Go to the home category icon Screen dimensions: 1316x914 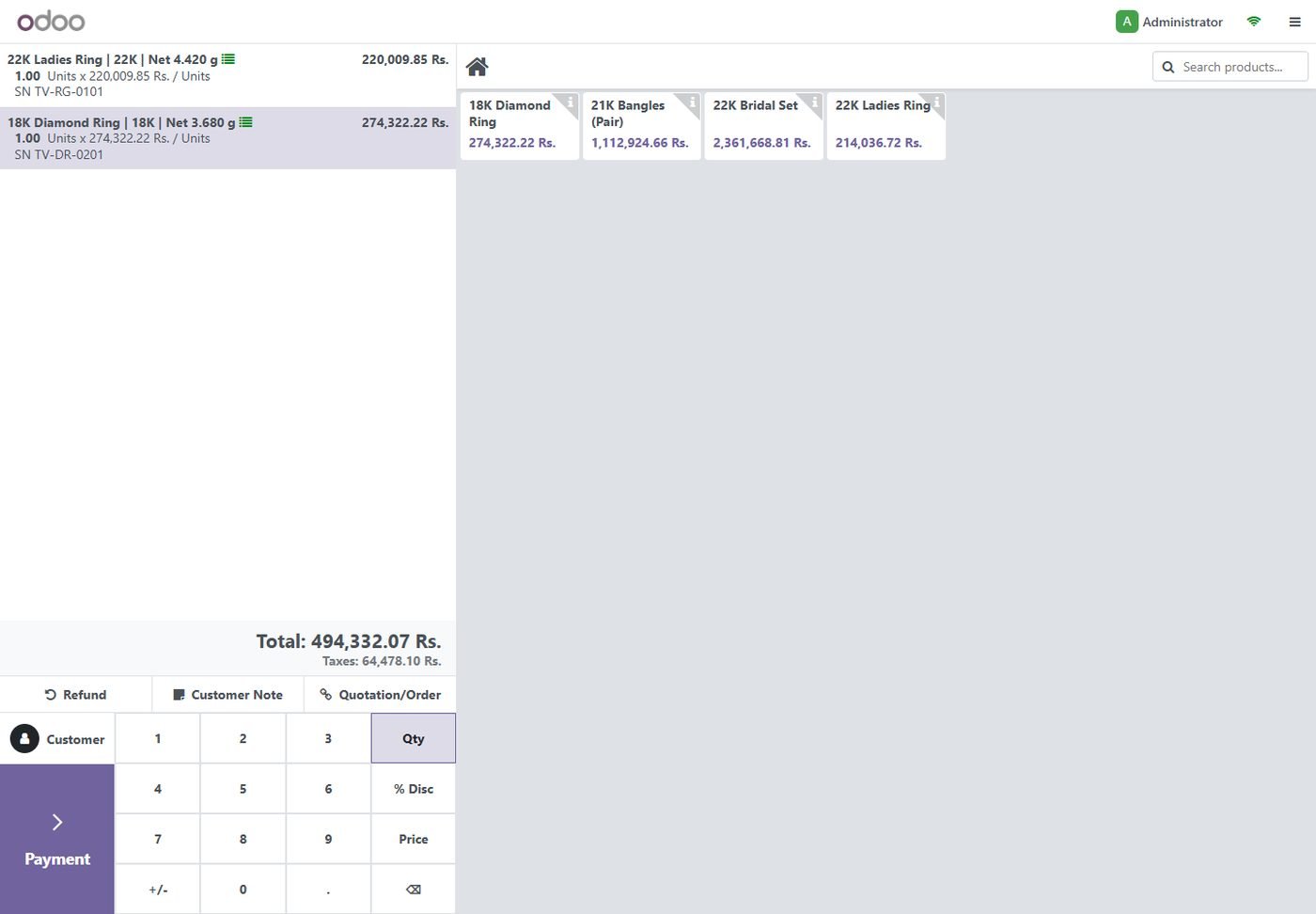(477, 67)
